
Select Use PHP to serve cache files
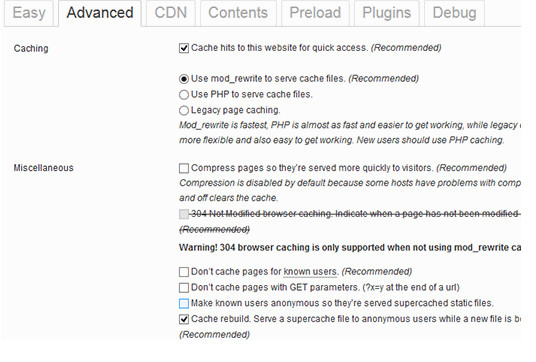point(184,95)
